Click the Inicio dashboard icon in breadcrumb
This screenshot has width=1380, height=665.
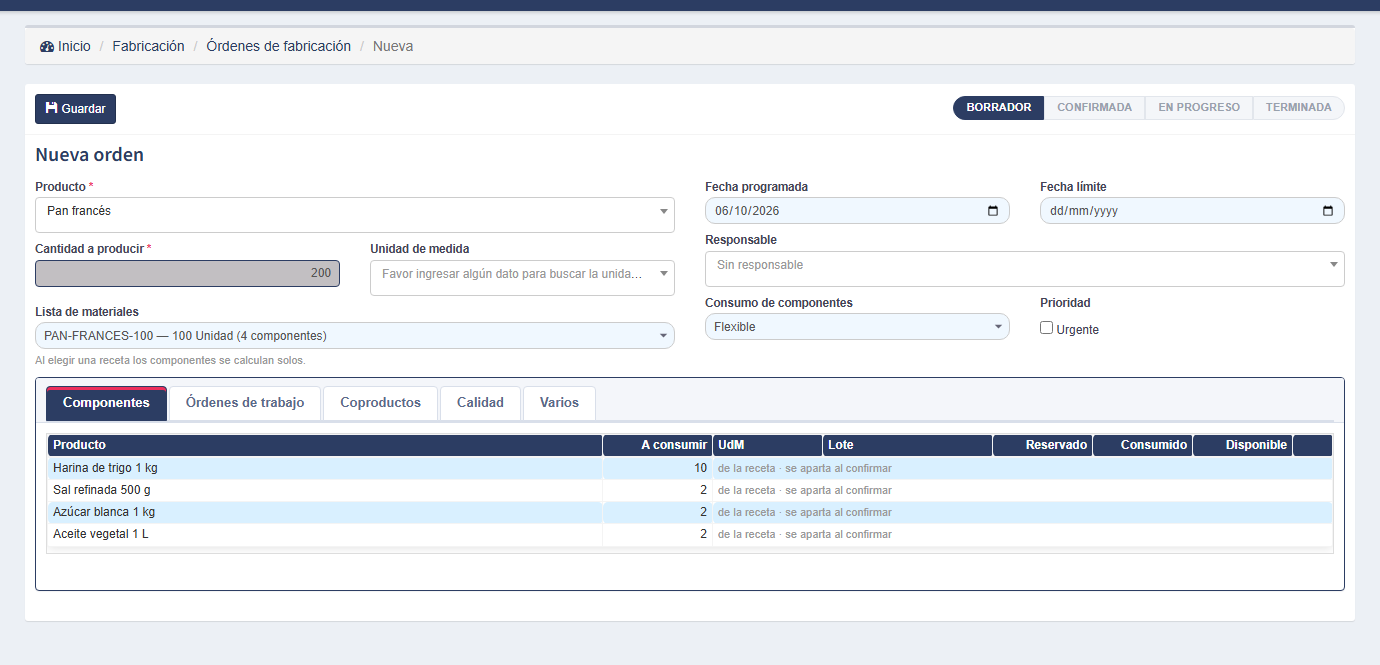(47, 47)
